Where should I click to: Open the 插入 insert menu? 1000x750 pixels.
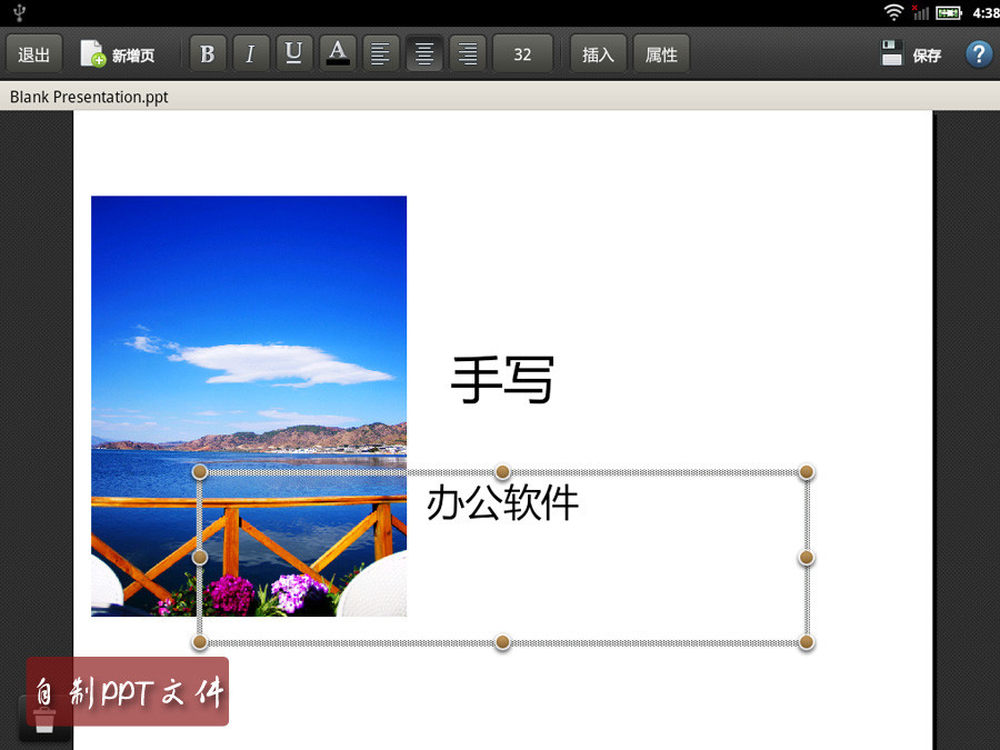pos(598,54)
